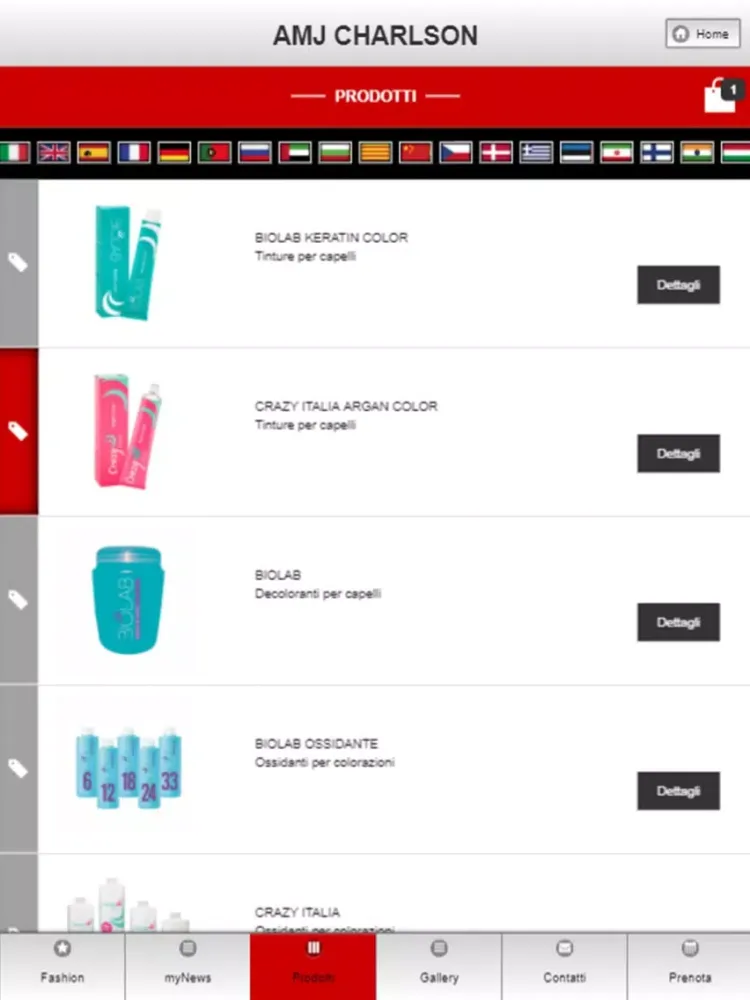Click the red tag beside Crazy Italia Argan Color
This screenshot has width=750, height=1000.
(18, 432)
